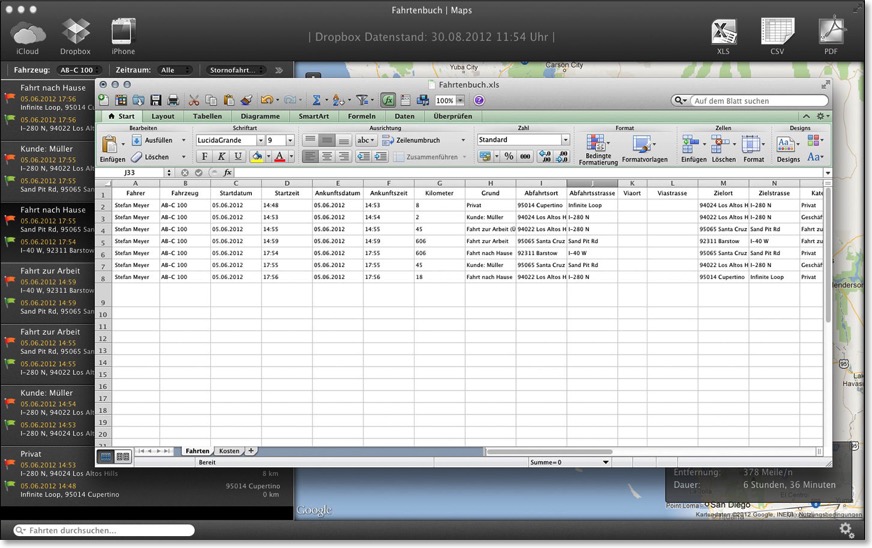872x548 pixels.
Task: Open Stornofahrt filter dropdown
Action: (x=236, y=70)
